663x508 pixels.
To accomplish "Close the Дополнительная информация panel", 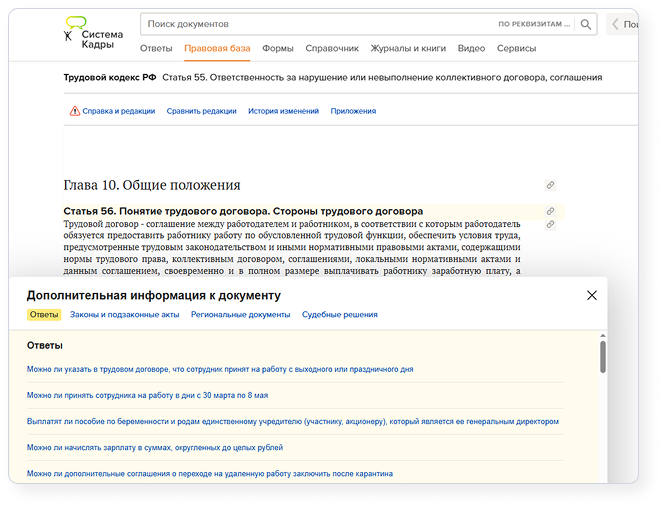I will click(x=592, y=295).
